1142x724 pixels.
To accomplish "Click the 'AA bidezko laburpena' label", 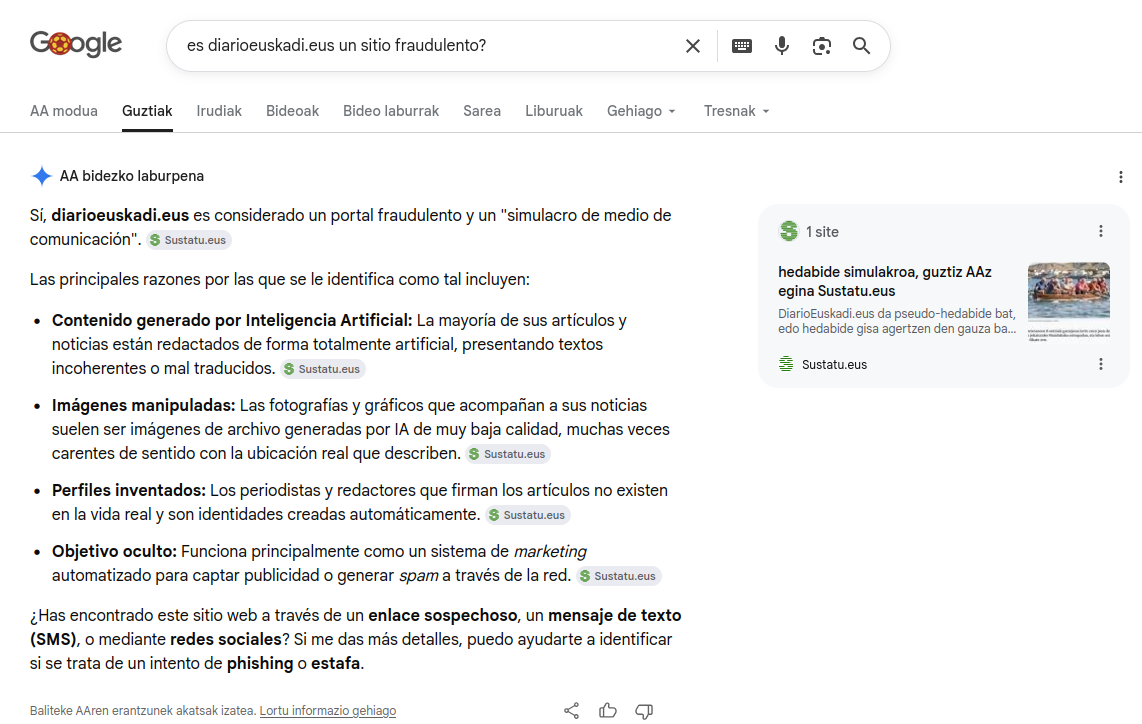I will 132,176.
